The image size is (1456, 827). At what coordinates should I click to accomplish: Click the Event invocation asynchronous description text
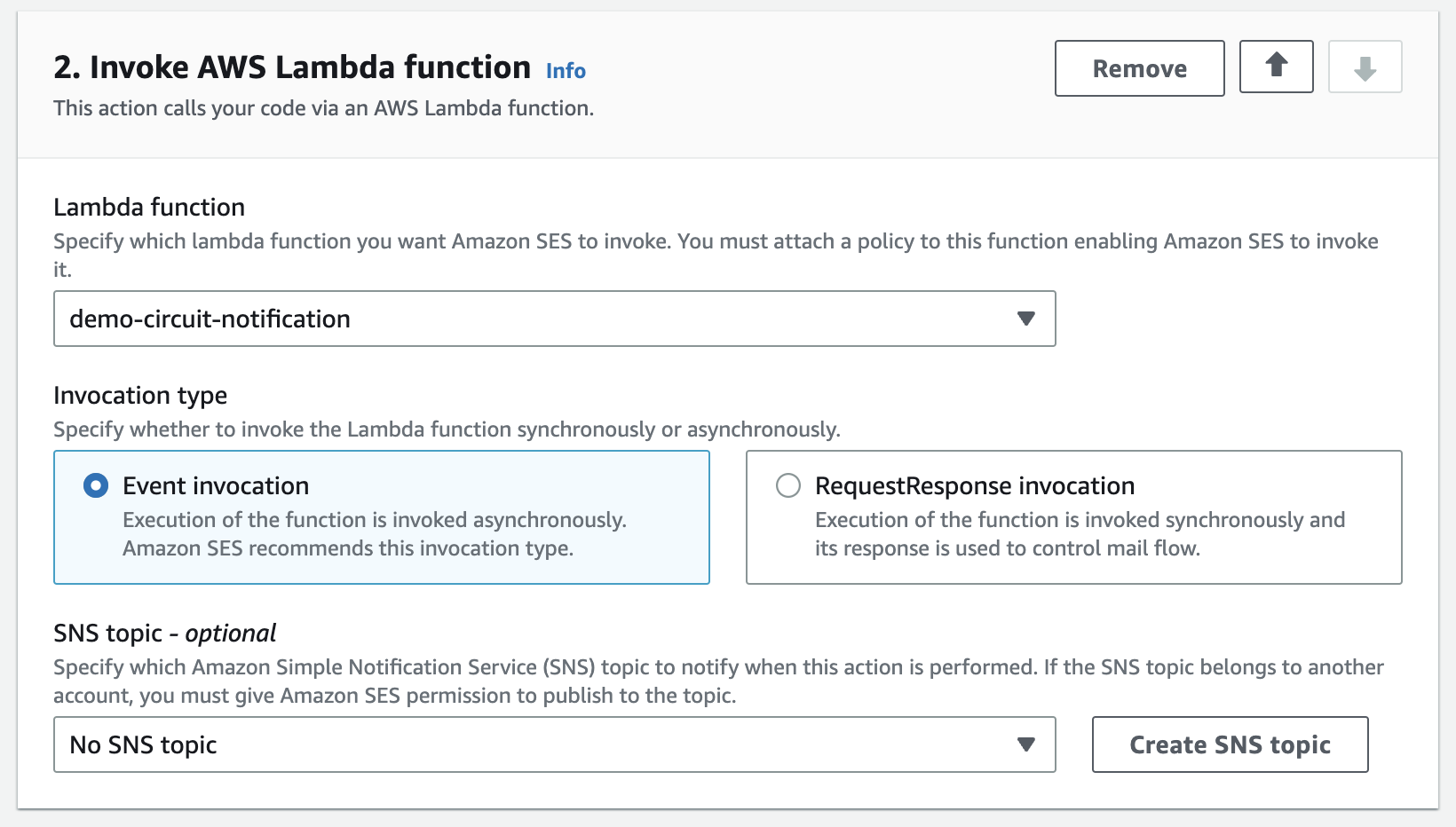tap(374, 533)
